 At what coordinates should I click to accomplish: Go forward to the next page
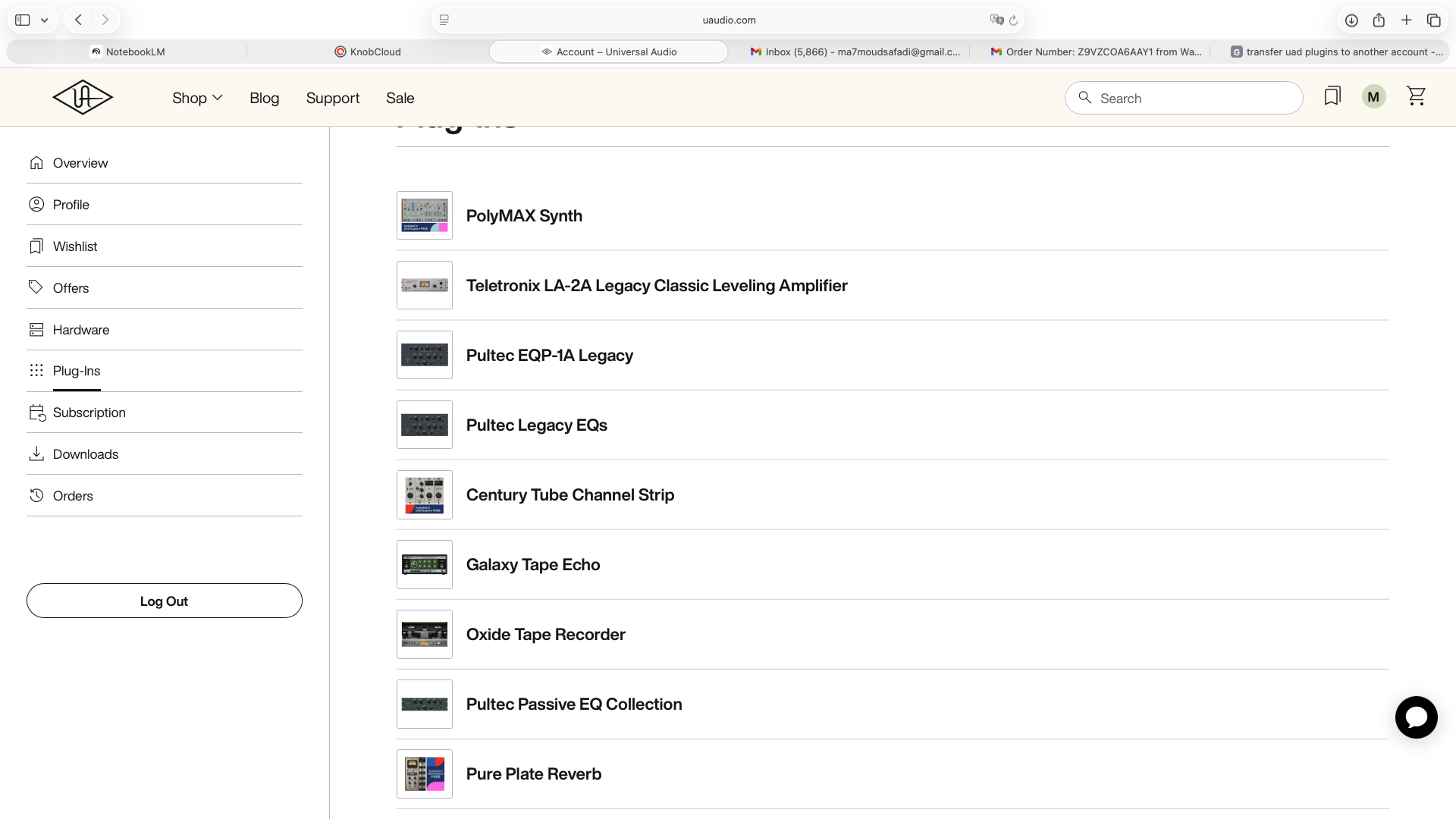tap(105, 20)
